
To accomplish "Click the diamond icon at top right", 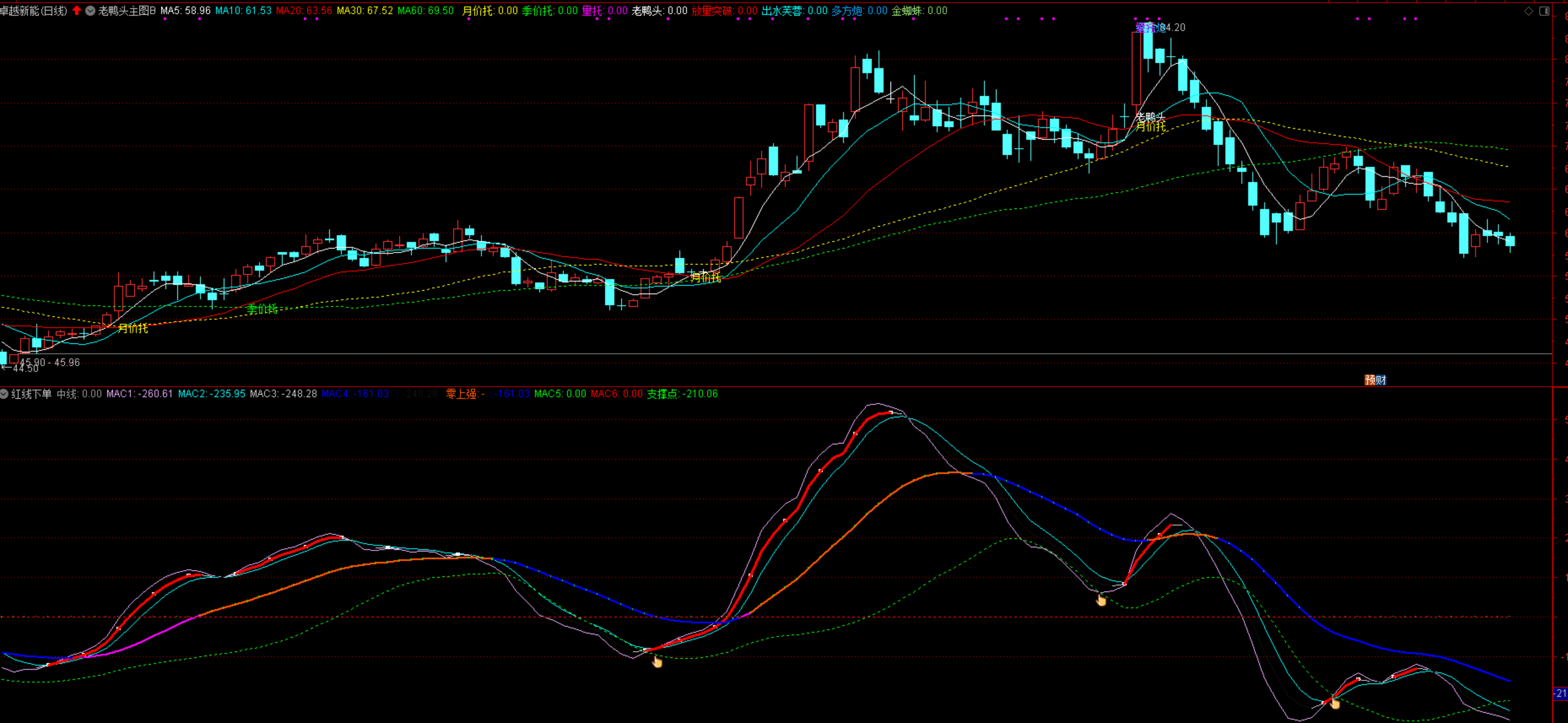I will pos(1529,11).
